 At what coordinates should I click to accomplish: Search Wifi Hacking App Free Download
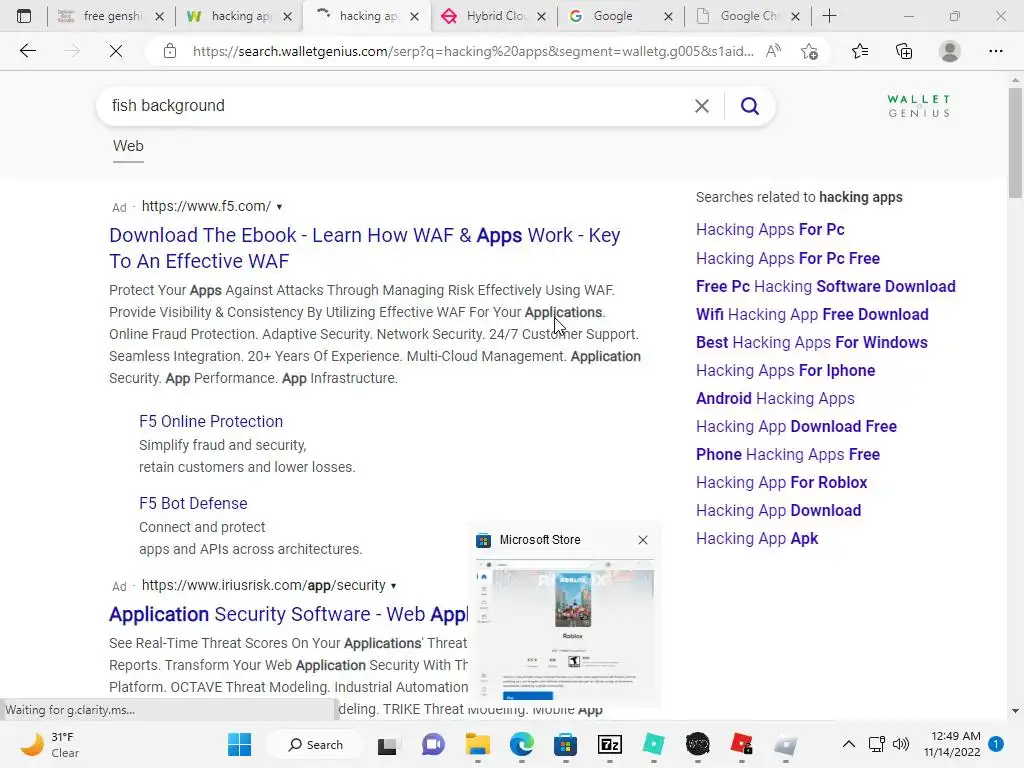click(812, 314)
